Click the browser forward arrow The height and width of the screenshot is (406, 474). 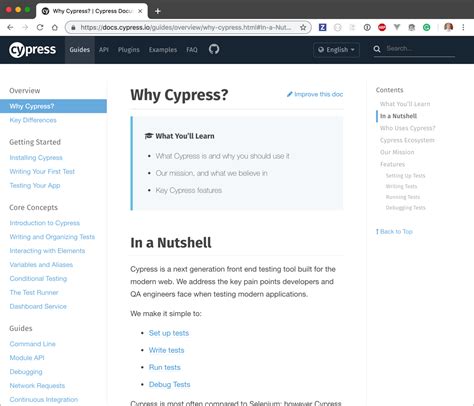25,27
